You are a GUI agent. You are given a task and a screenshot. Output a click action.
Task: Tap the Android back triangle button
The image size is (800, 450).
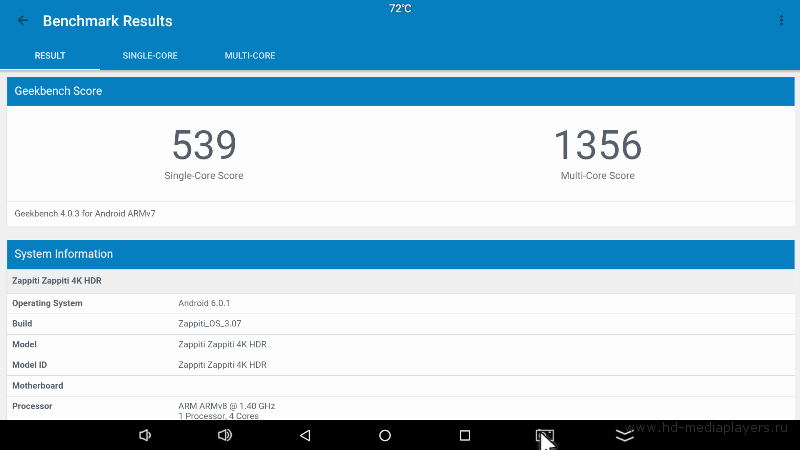tap(305, 435)
